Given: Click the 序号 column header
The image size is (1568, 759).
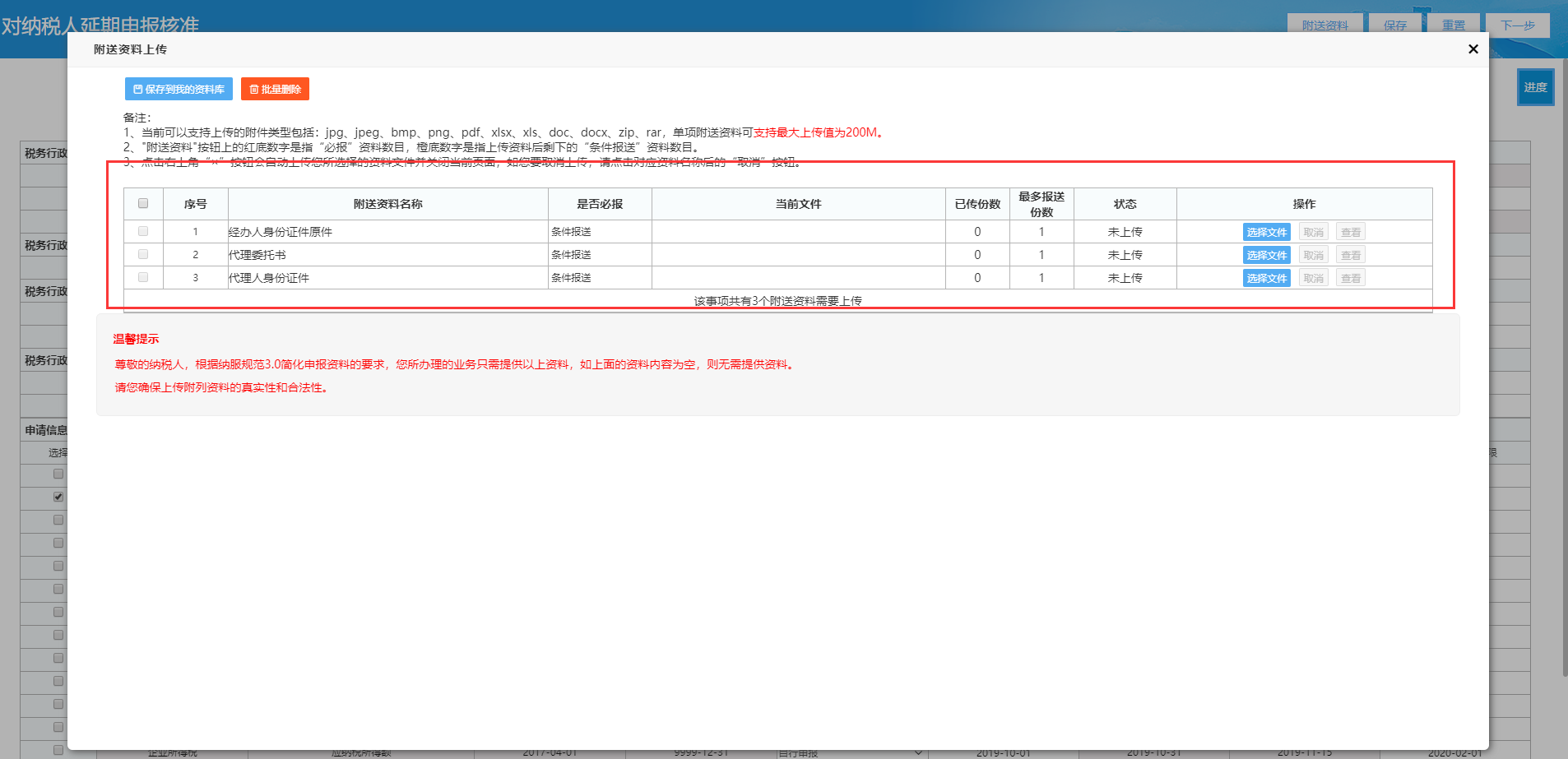Looking at the screenshot, I should click(196, 204).
